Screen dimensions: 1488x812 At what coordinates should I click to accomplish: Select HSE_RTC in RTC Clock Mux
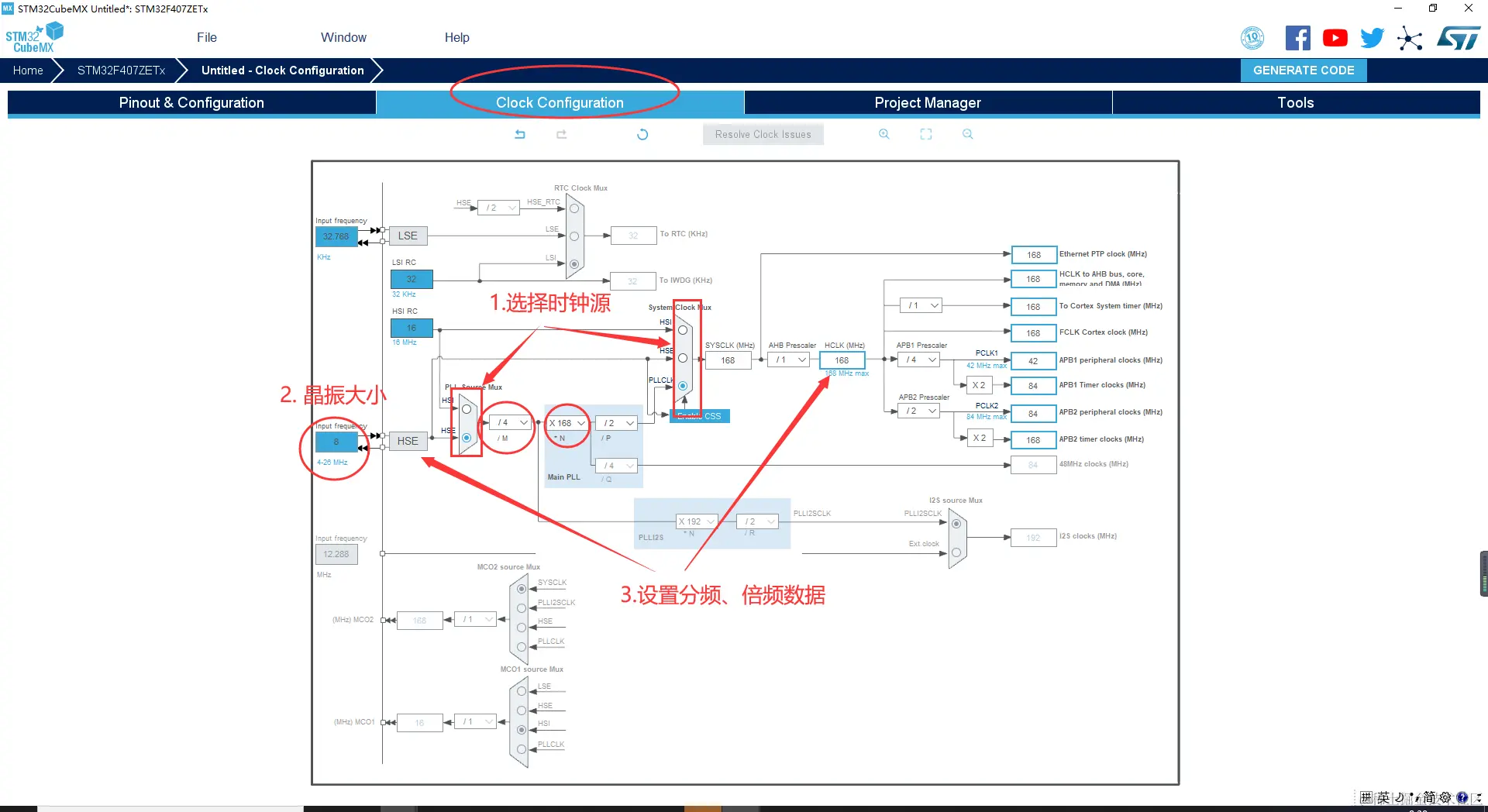(574, 208)
